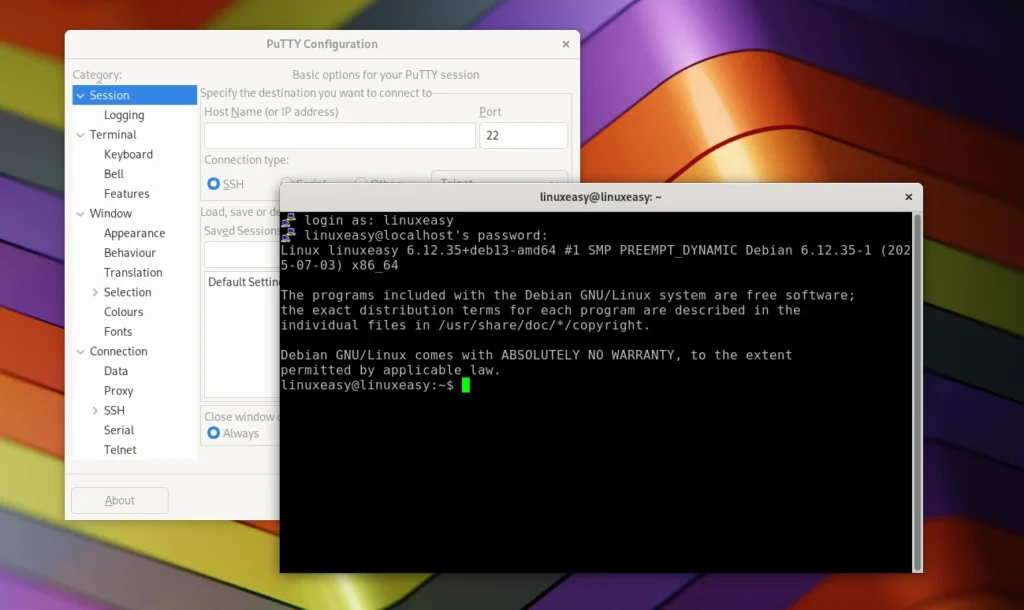
Task: Collapse the Terminal category chevron
Action: tap(80, 135)
